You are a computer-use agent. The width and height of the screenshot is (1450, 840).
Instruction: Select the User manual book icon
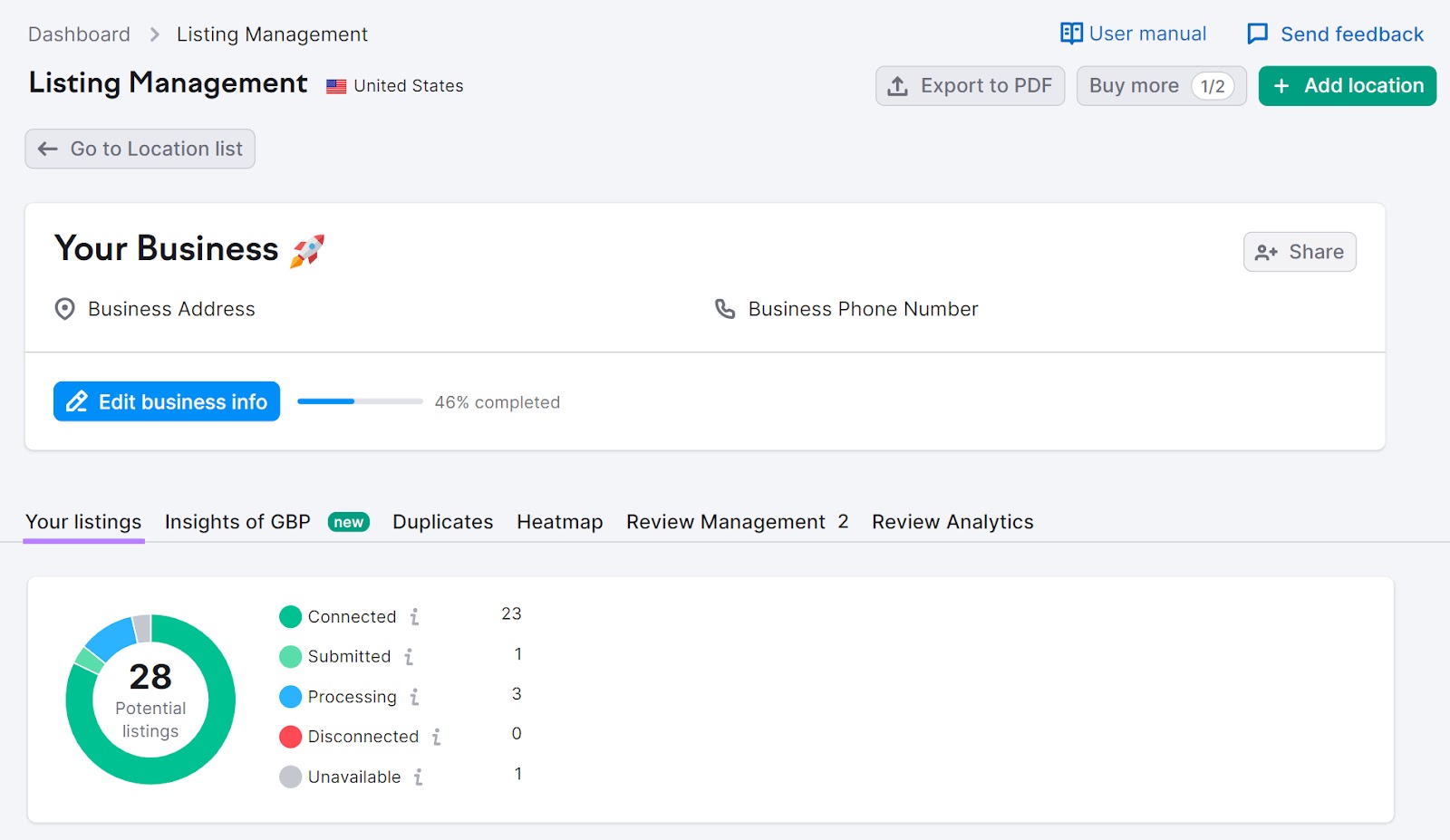(x=1070, y=33)
